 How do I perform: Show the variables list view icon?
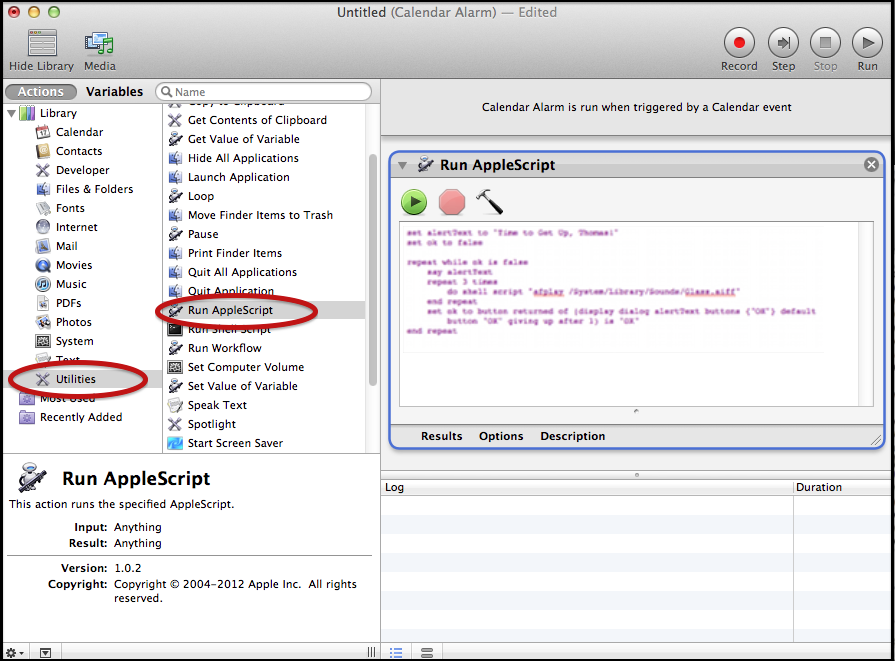(427, 652)
